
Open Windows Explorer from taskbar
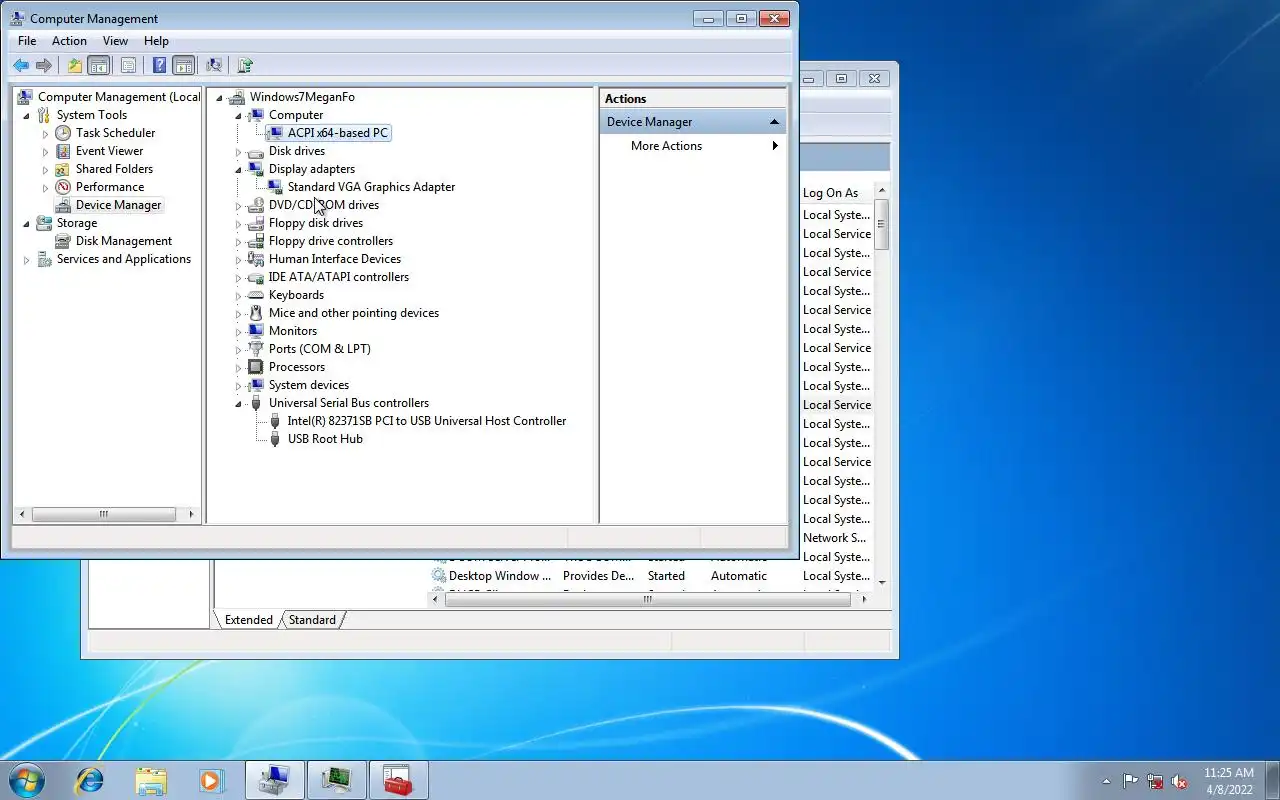click(x=151, y=780)
